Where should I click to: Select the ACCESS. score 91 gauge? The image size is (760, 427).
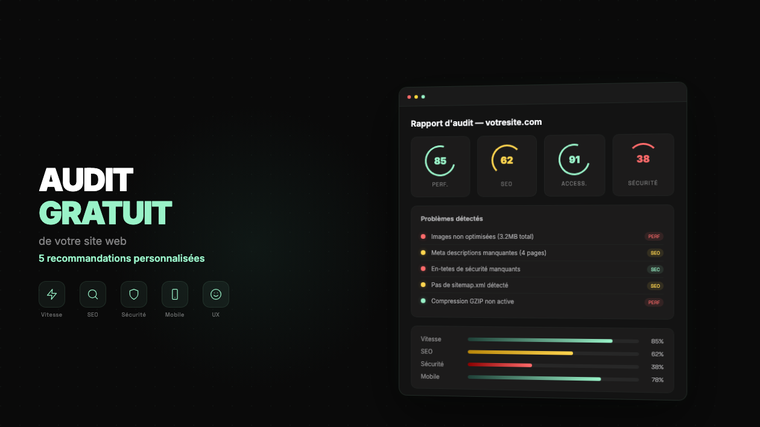(574, 165)
